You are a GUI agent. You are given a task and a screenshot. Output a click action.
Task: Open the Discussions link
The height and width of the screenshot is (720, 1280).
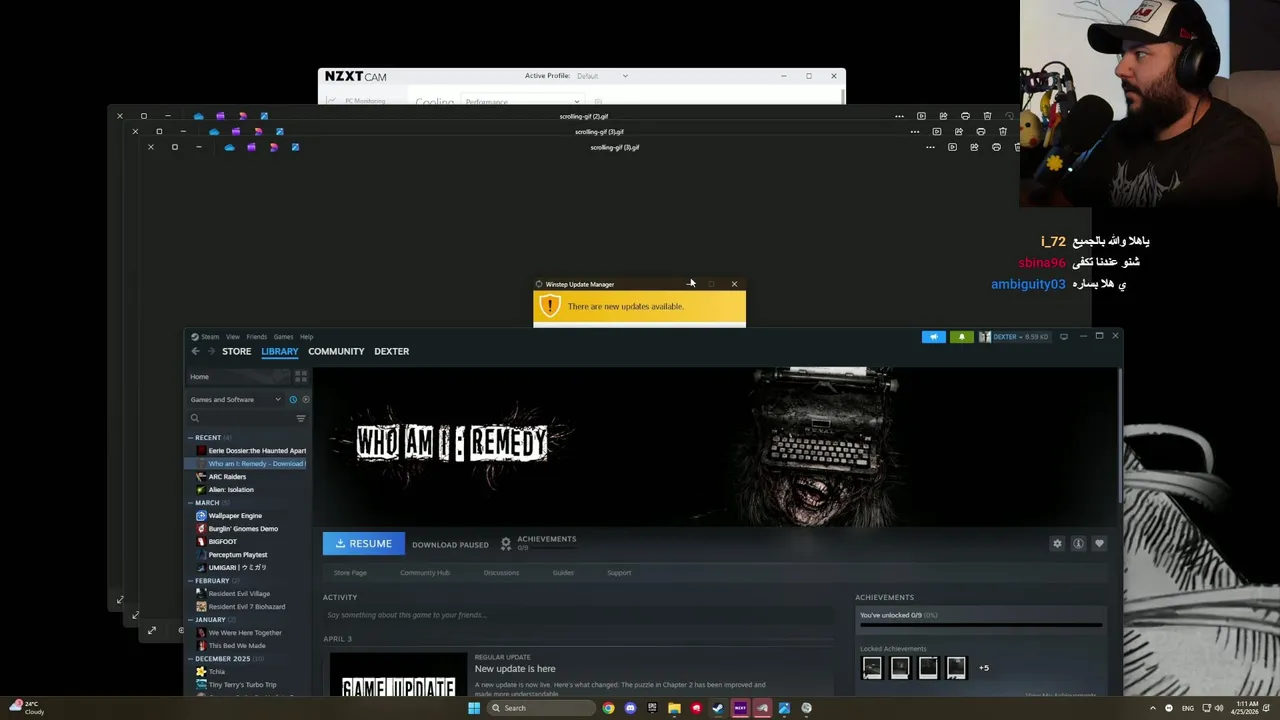[x=501, y=573]
